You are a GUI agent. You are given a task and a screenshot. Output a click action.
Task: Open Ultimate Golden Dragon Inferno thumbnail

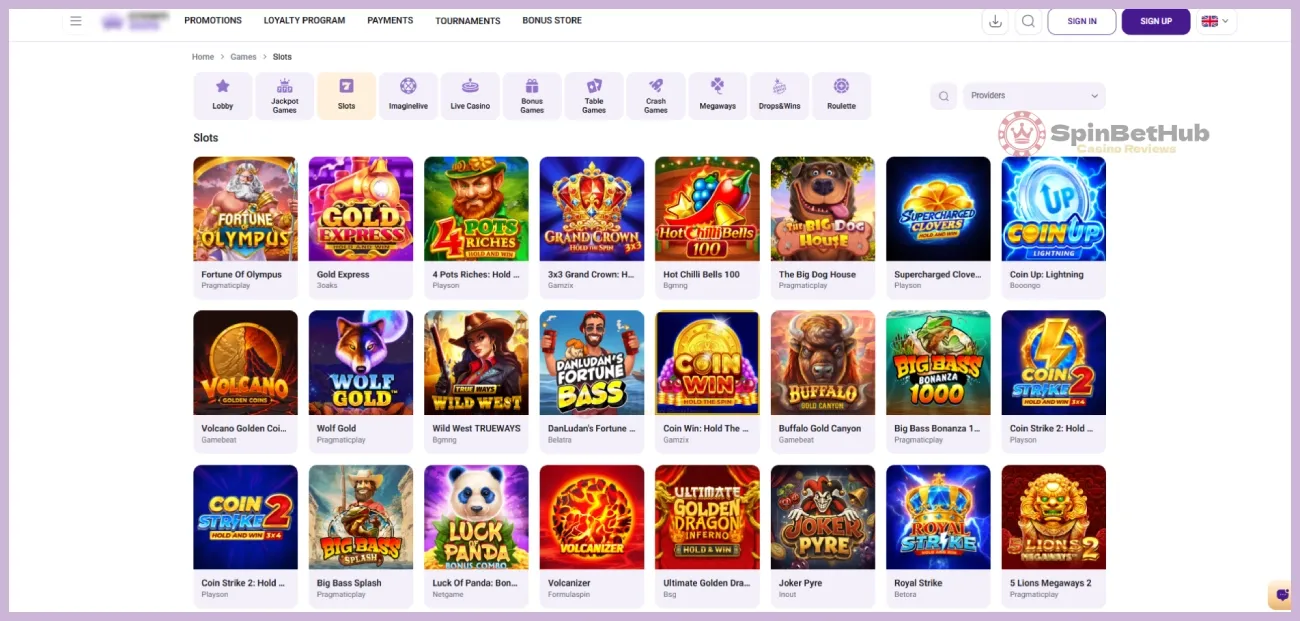pos(707,517)
